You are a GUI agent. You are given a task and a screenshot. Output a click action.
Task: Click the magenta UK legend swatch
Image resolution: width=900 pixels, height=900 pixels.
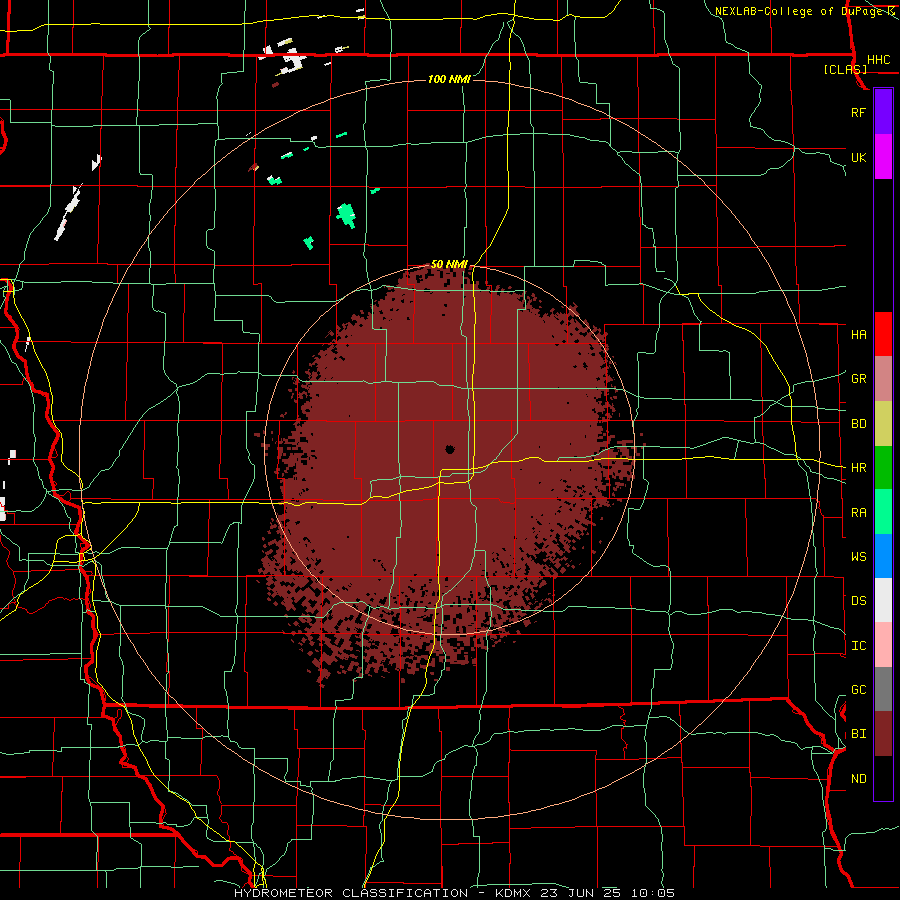click(x=883, y=157)
